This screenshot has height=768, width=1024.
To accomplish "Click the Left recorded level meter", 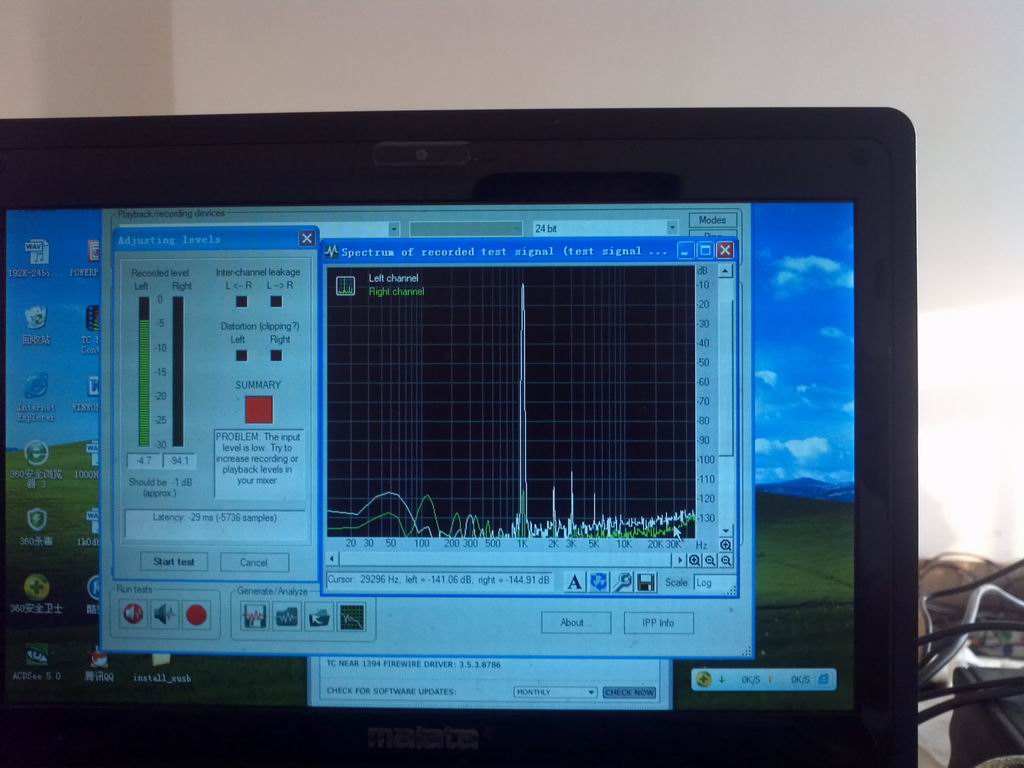I will click(144, 372).
